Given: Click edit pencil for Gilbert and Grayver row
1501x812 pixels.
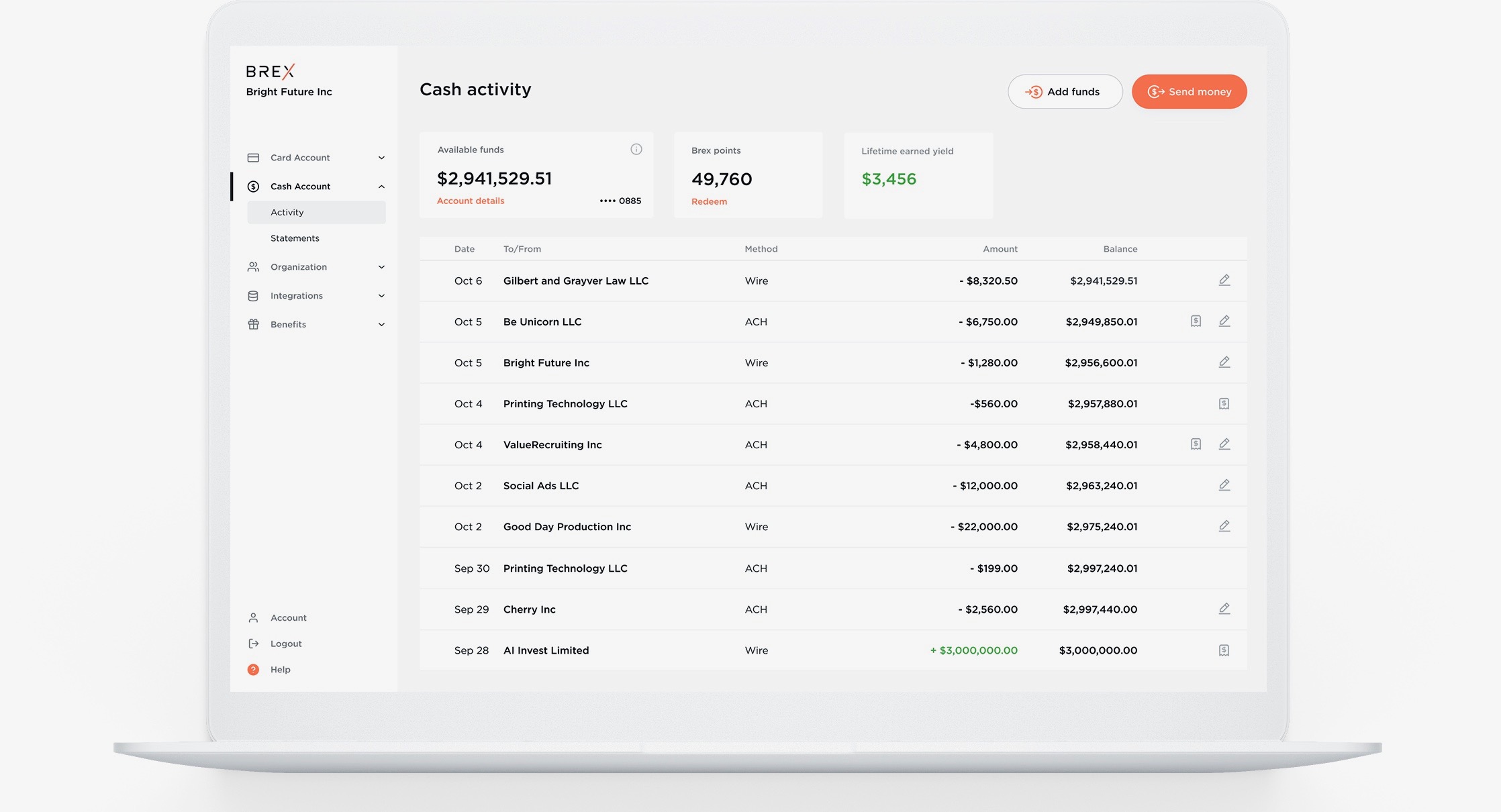Looking at the screenshot, I should pos(1224,280).
